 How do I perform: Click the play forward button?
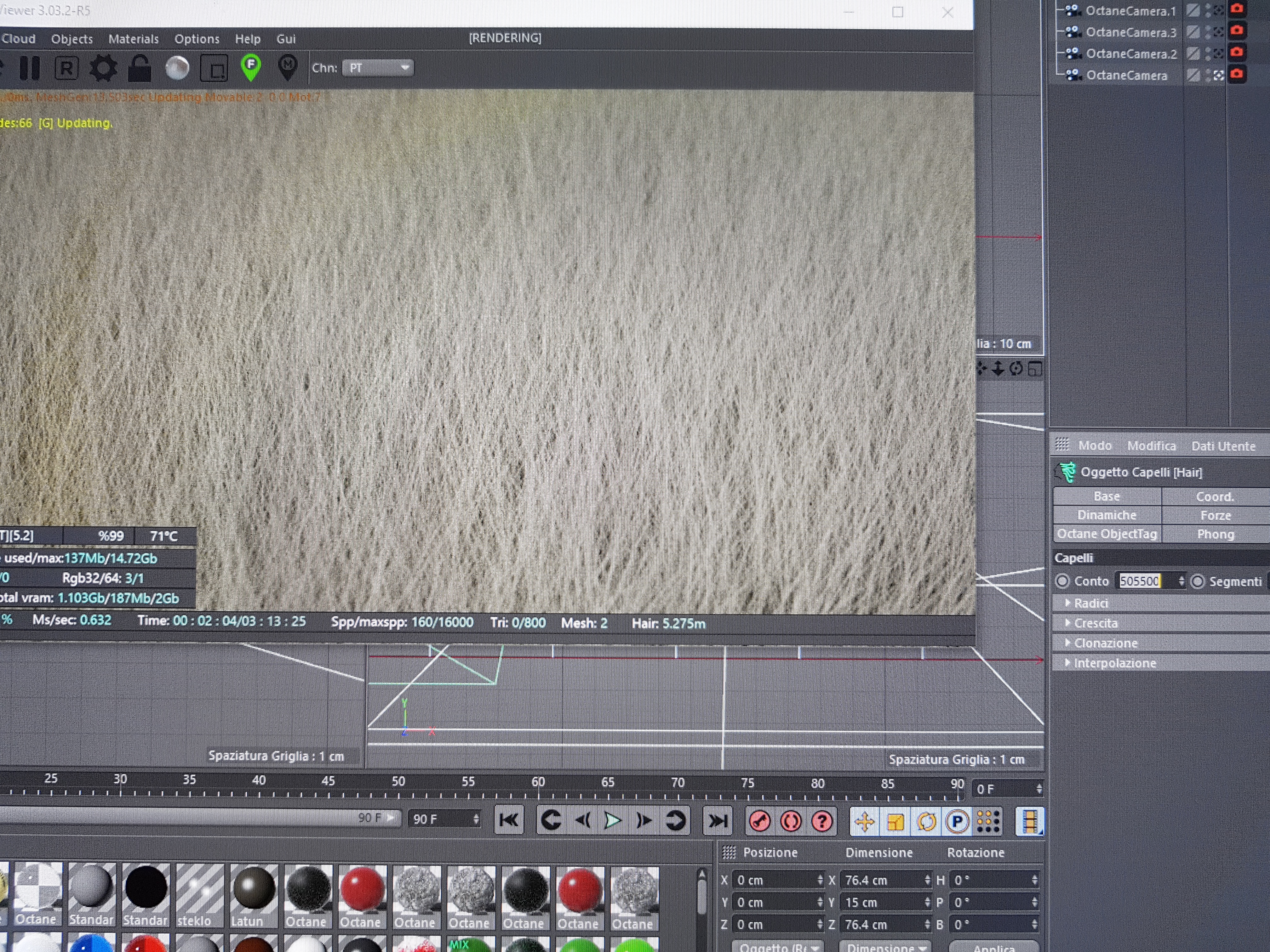[x=613, y=821]
